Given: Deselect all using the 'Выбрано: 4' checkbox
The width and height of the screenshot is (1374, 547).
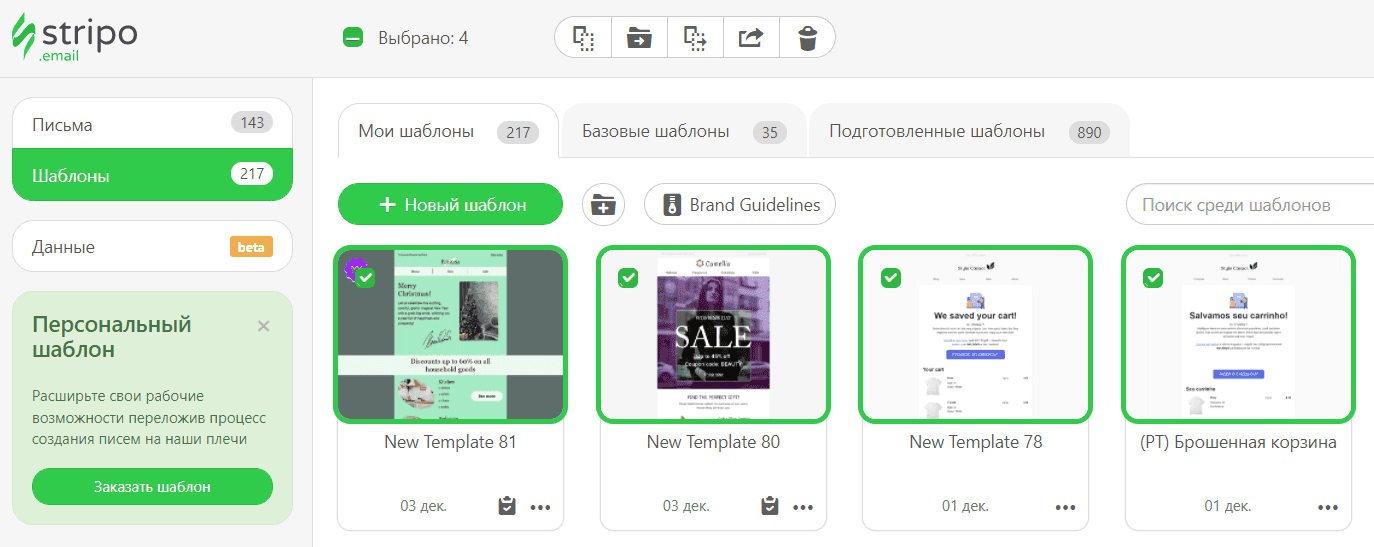Looking at the screenshot, I should 352,38.
